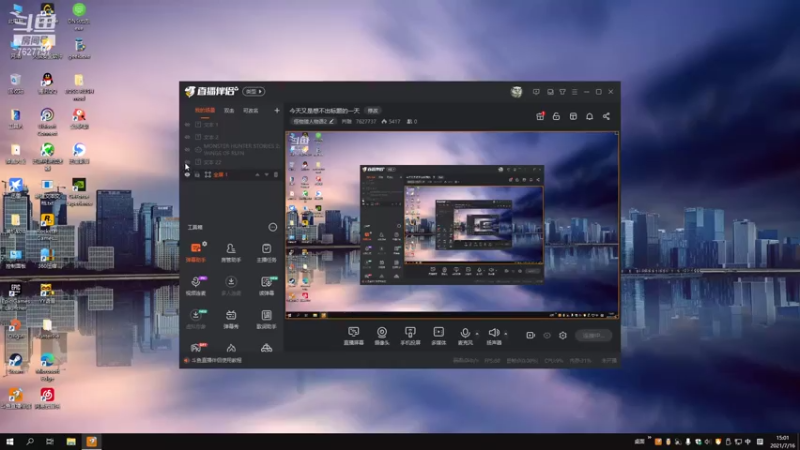Click the box icon left of the bell
Screen dimensions: 800x450
point(573,116)
